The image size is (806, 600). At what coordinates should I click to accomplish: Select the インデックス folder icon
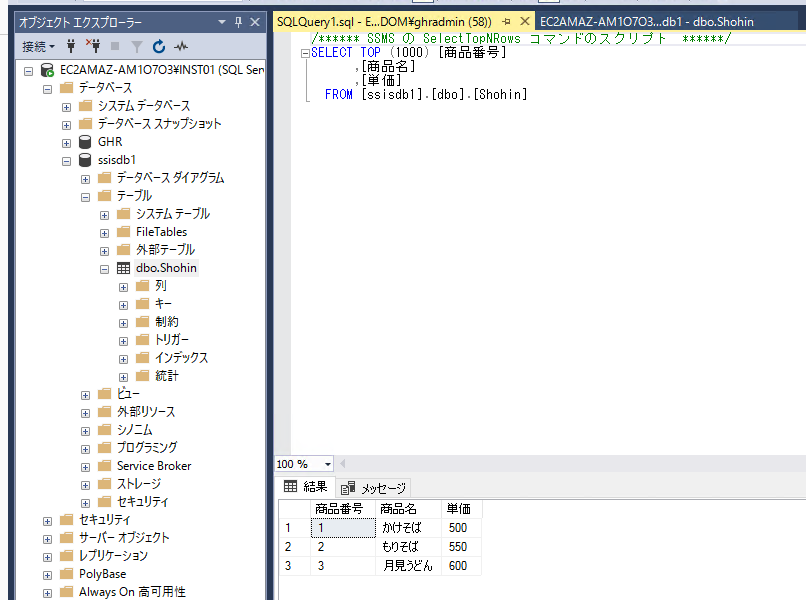[142, 358]
